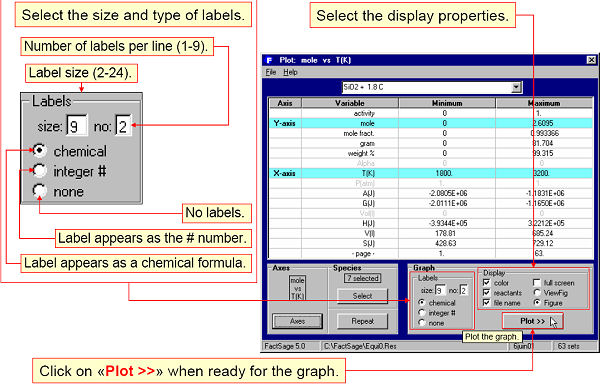Choose integer # labels in Graph panel
This screenshot has height=385, width=600.
422,313
